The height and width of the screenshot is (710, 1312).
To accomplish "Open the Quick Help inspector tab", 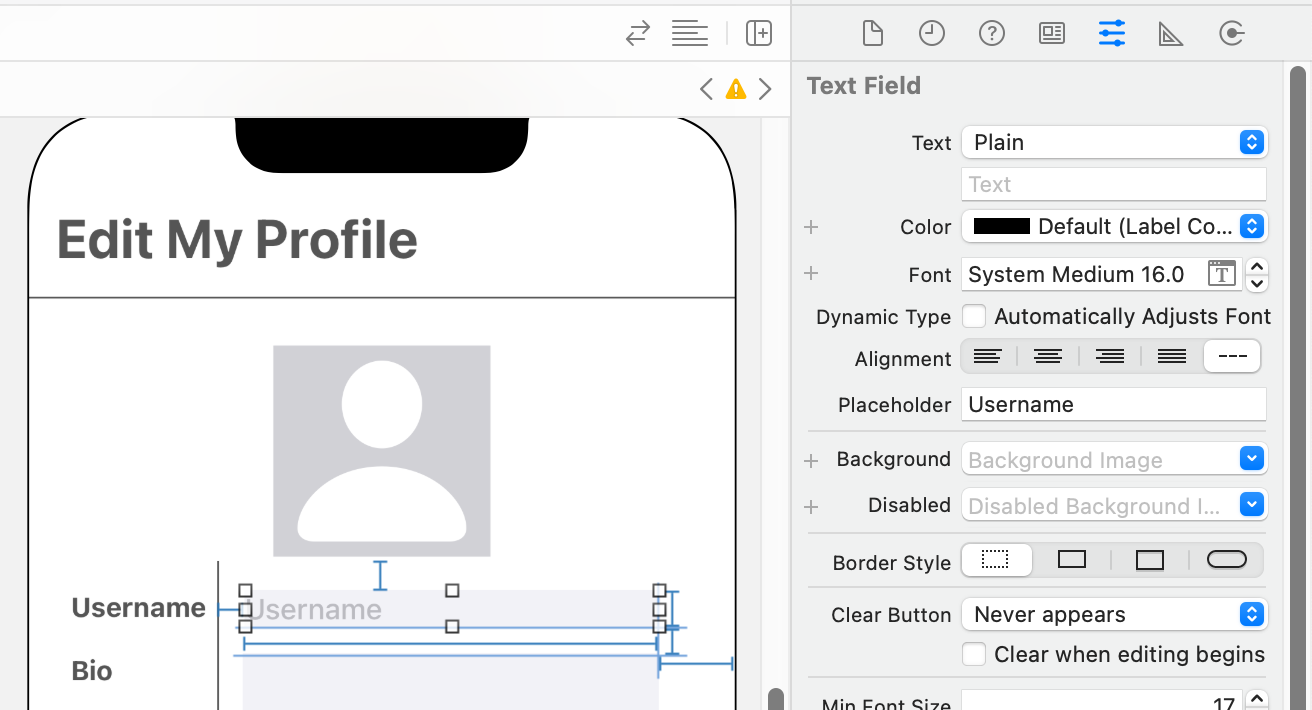I will pyautogui.click(x=991, y=34).
